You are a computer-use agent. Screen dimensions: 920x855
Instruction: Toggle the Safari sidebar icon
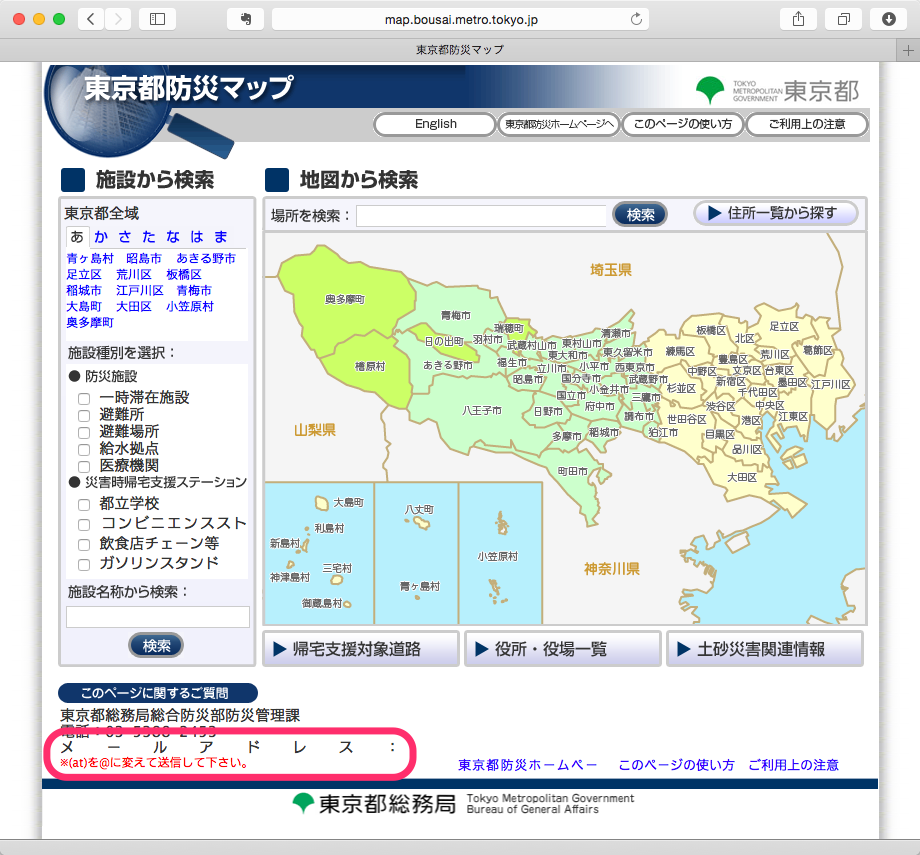pos(157,19)
